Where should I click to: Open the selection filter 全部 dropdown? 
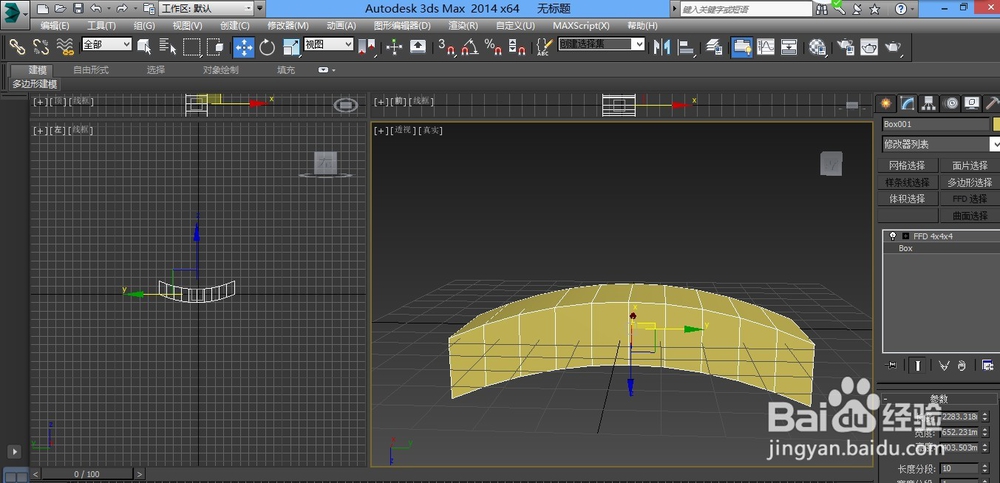click(107, 44)
